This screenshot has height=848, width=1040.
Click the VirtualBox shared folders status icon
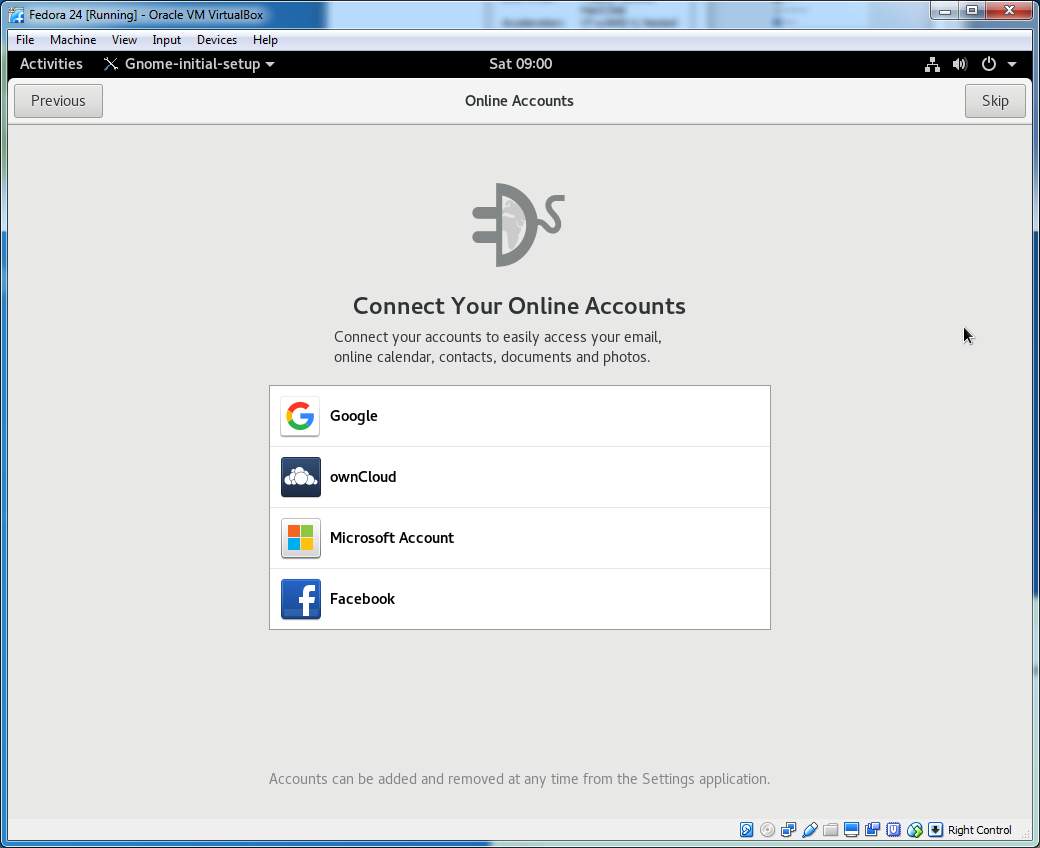click(x=830, y=830)
